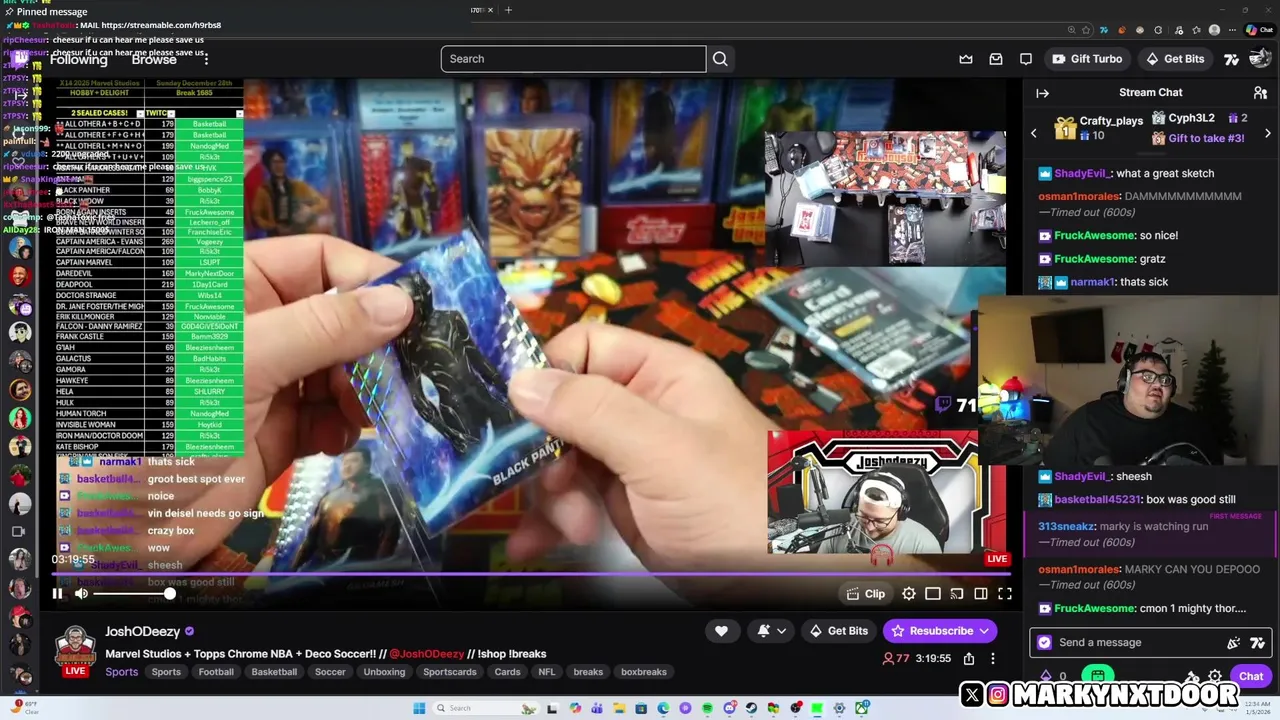This screenshot has height=720, width=1280.
Task: Share the stream via share icon
Action: point(969,659)
